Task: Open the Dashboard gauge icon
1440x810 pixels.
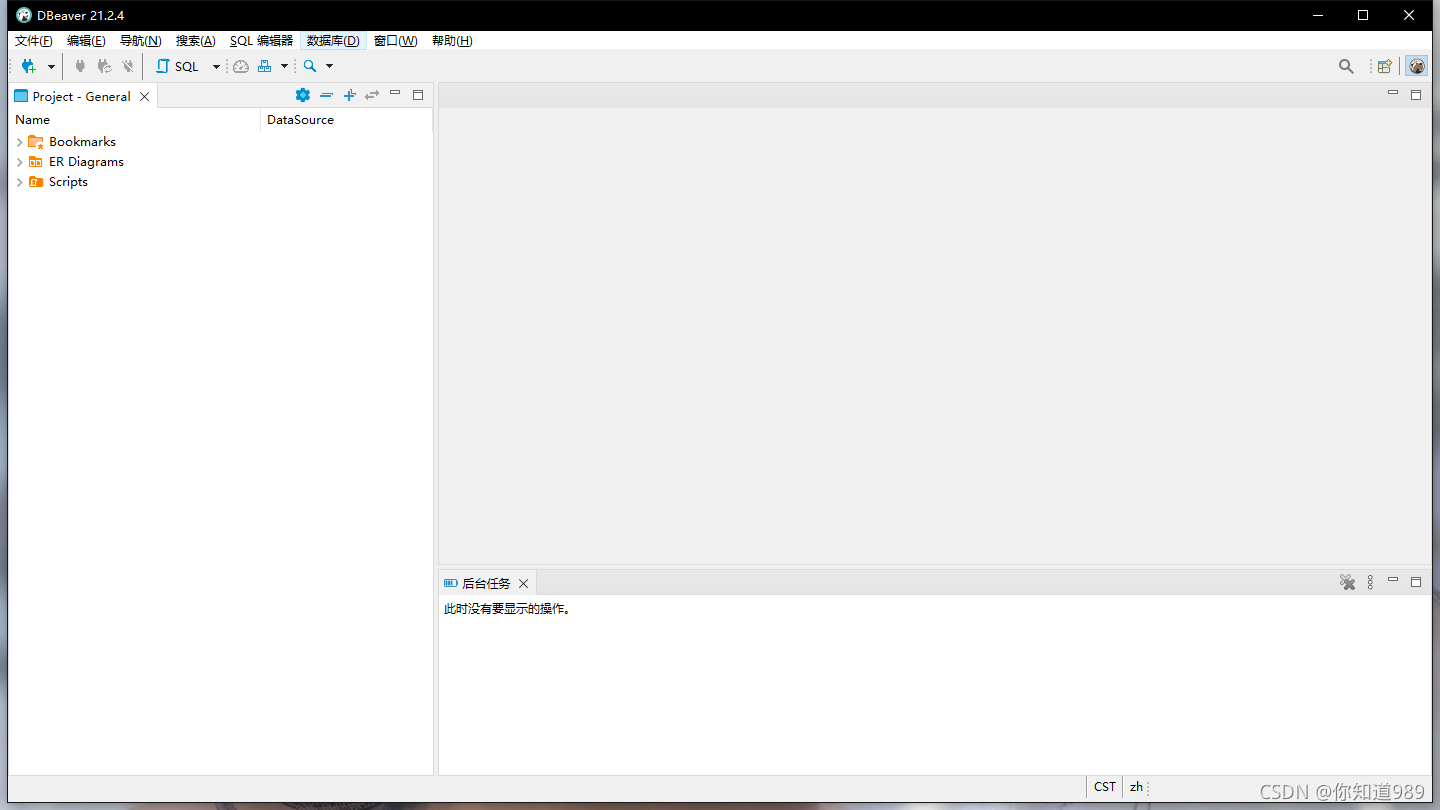Action: coord(241,66)
